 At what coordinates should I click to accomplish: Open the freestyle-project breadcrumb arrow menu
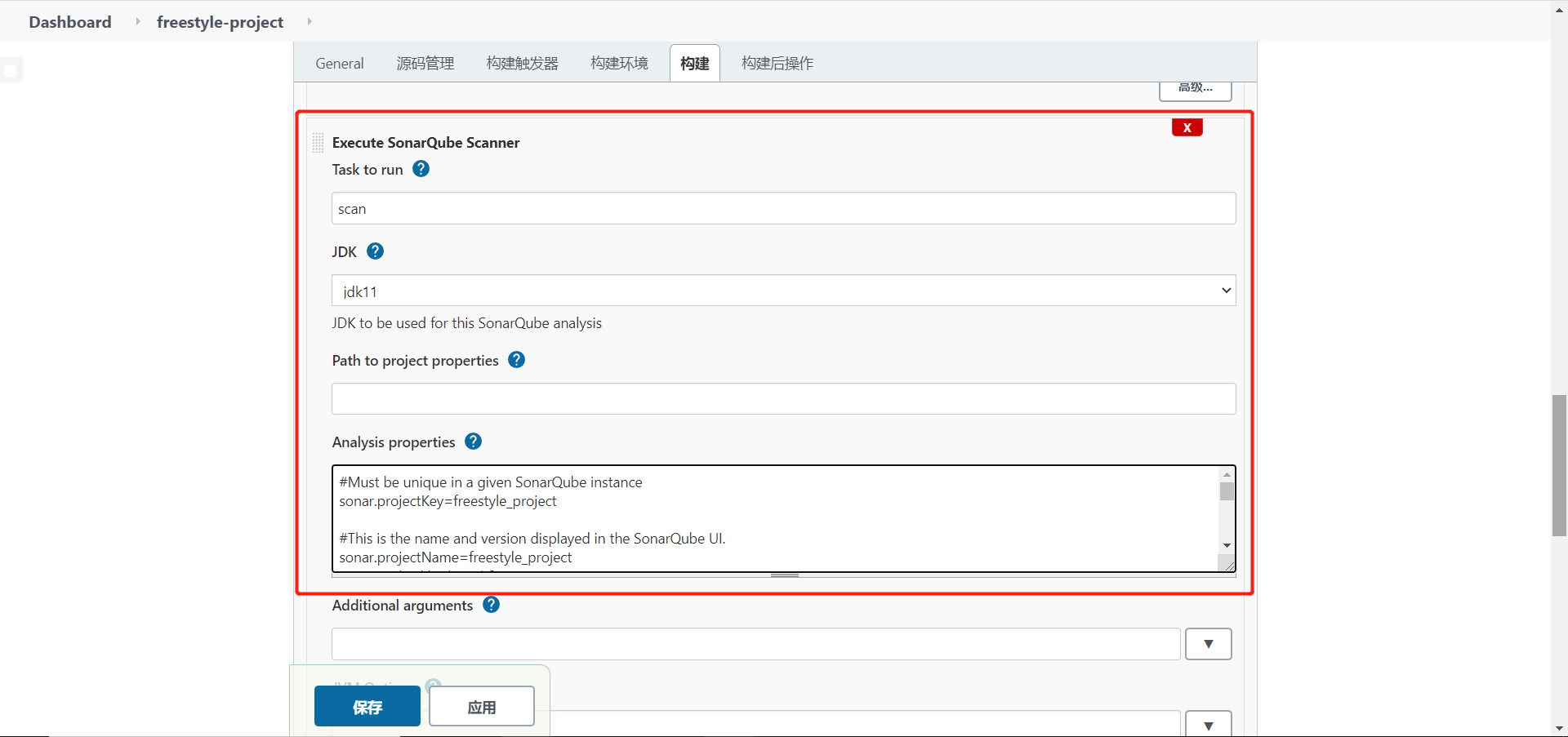pos(310,22)
